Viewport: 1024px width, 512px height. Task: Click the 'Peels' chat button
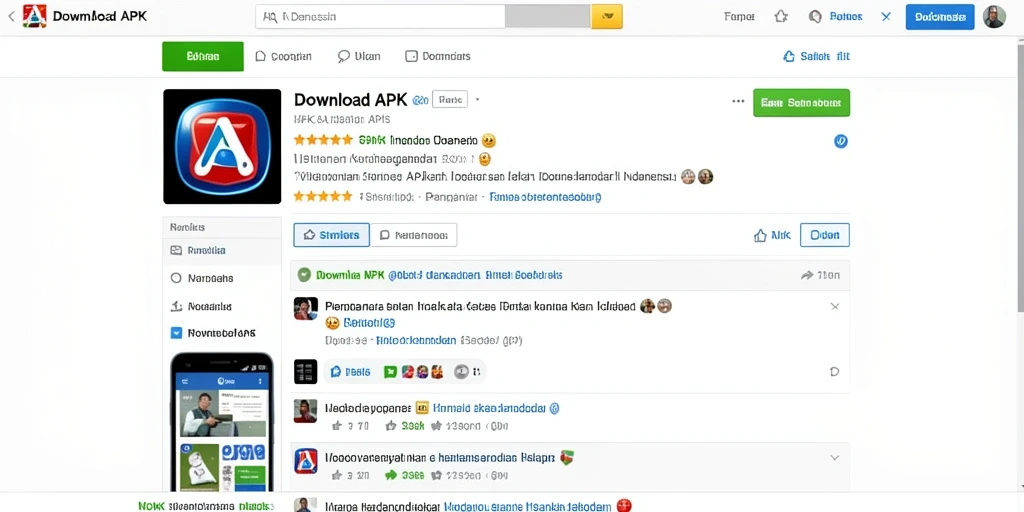click(x=351, y=372)
